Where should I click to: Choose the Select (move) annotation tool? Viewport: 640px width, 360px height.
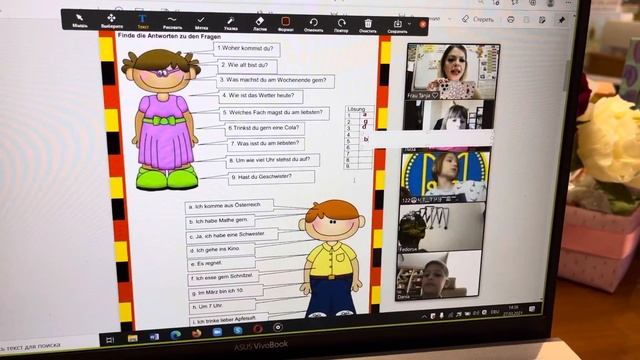click(111, 21)
